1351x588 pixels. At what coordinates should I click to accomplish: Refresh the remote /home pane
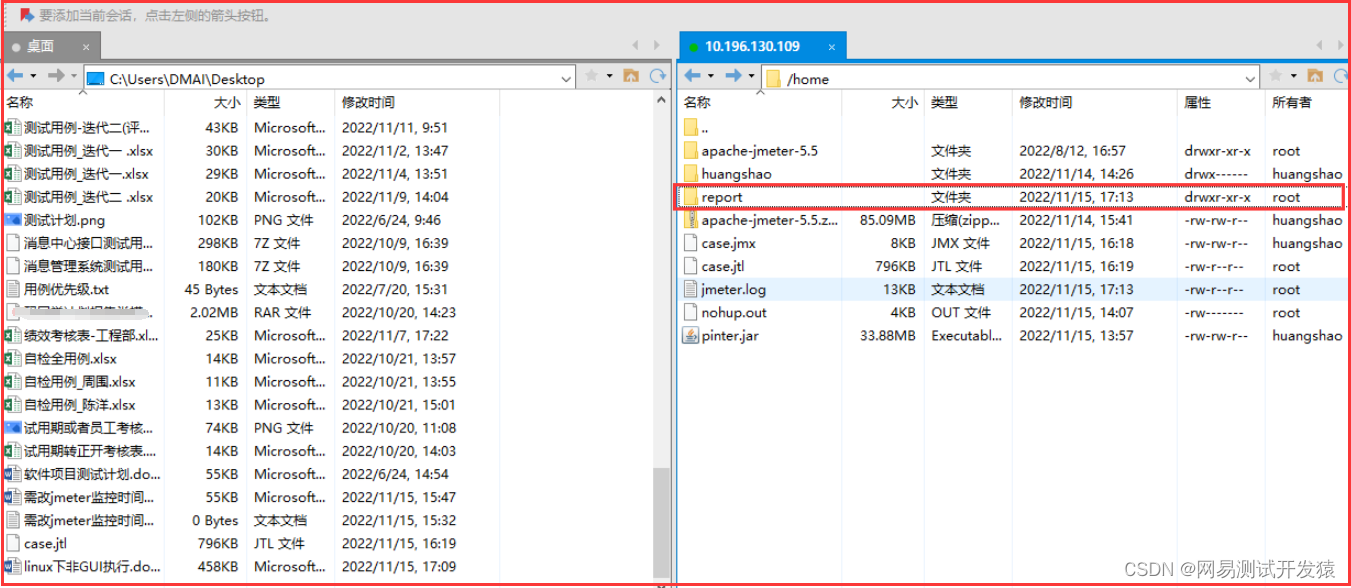pos(1342,76)
